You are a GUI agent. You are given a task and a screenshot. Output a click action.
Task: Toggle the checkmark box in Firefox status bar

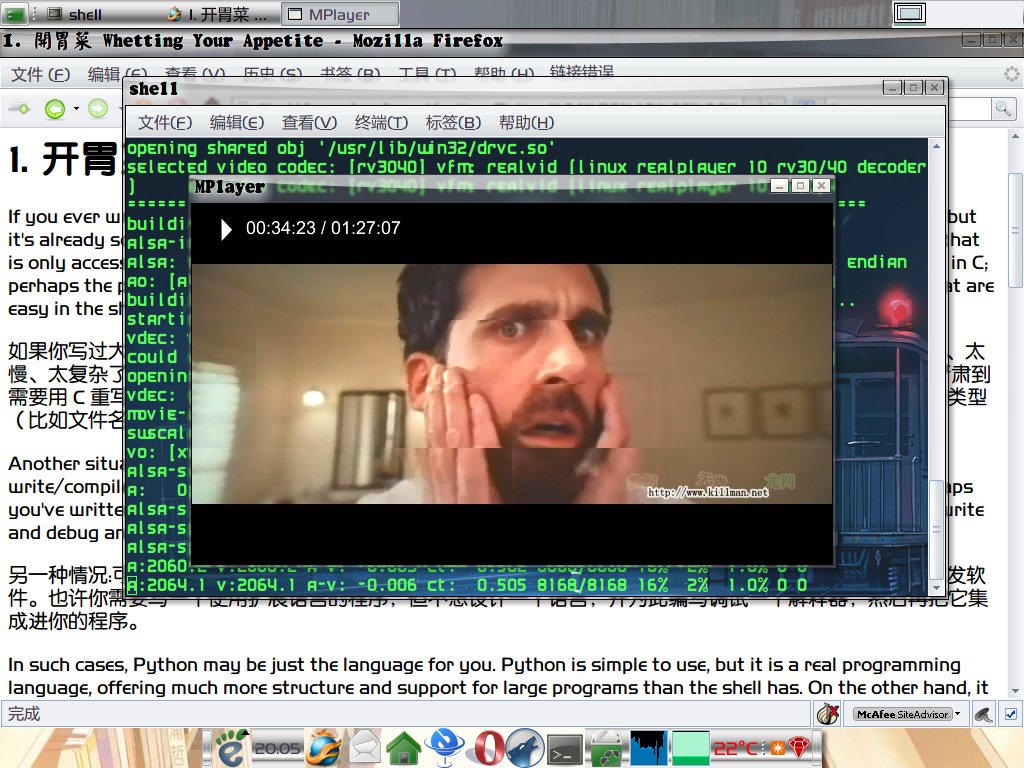(x=1010, y=714)
